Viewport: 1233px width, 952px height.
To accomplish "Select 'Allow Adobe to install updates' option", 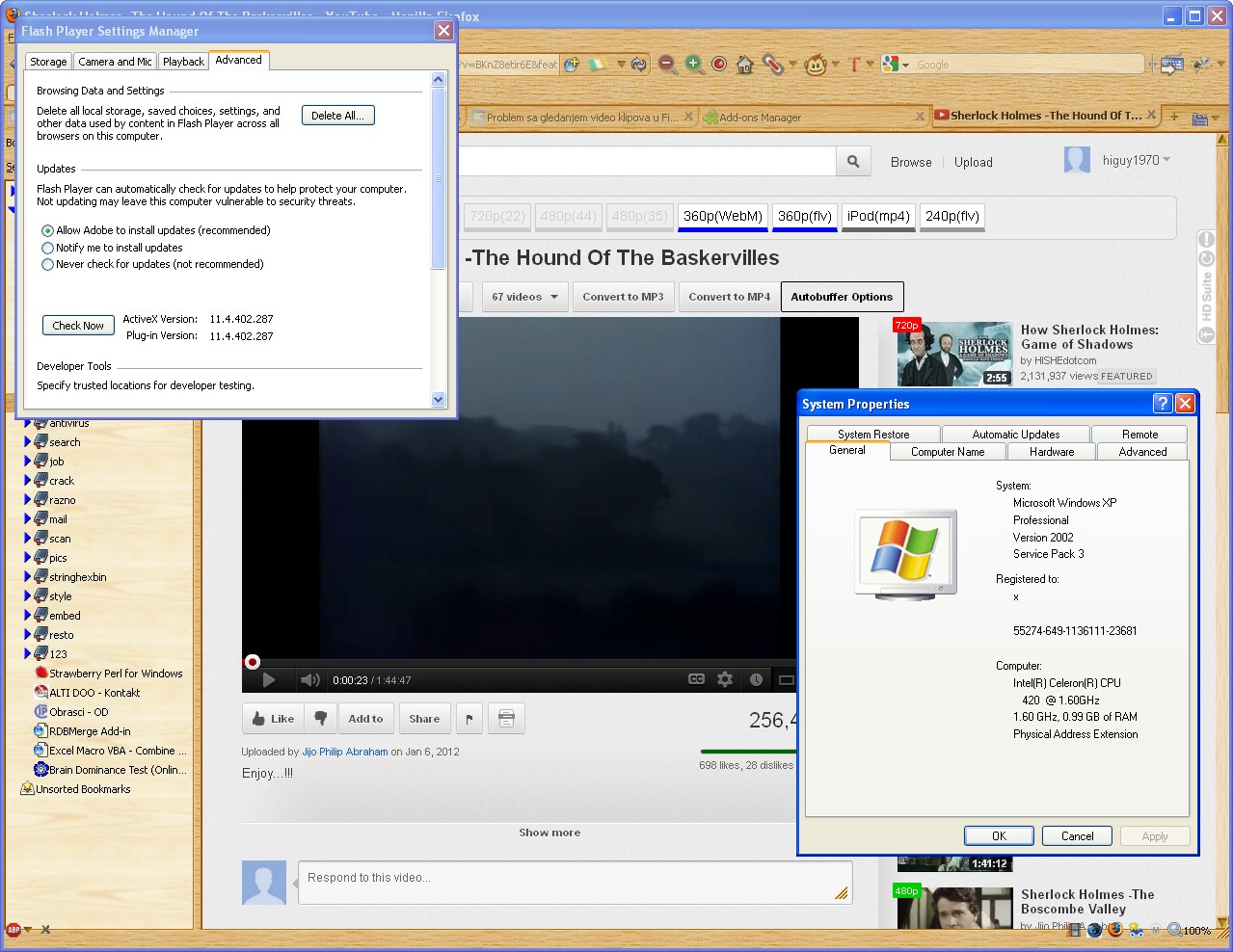I will tap(48, 231).
